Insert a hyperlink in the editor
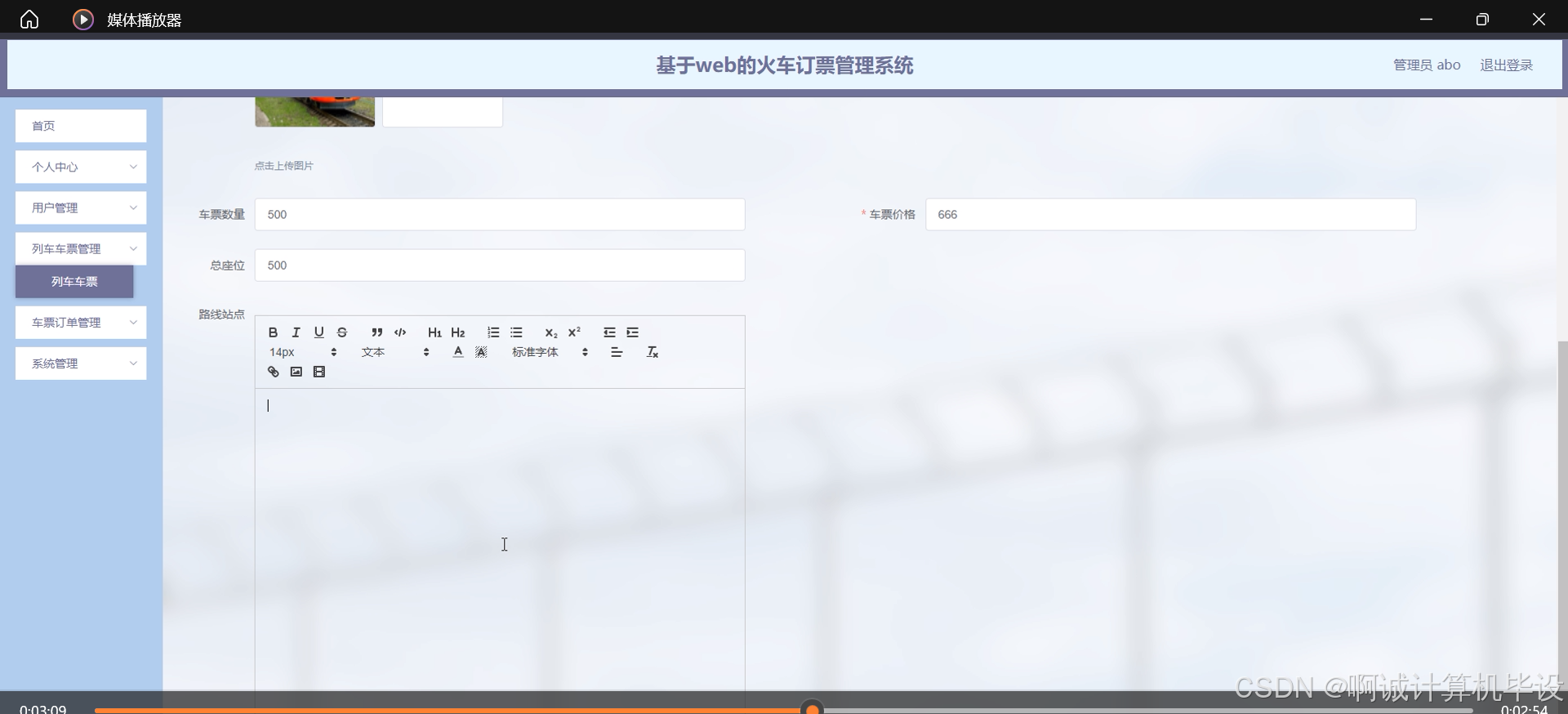The height and width of the screenshot is (714, 1568). point(273,372)
